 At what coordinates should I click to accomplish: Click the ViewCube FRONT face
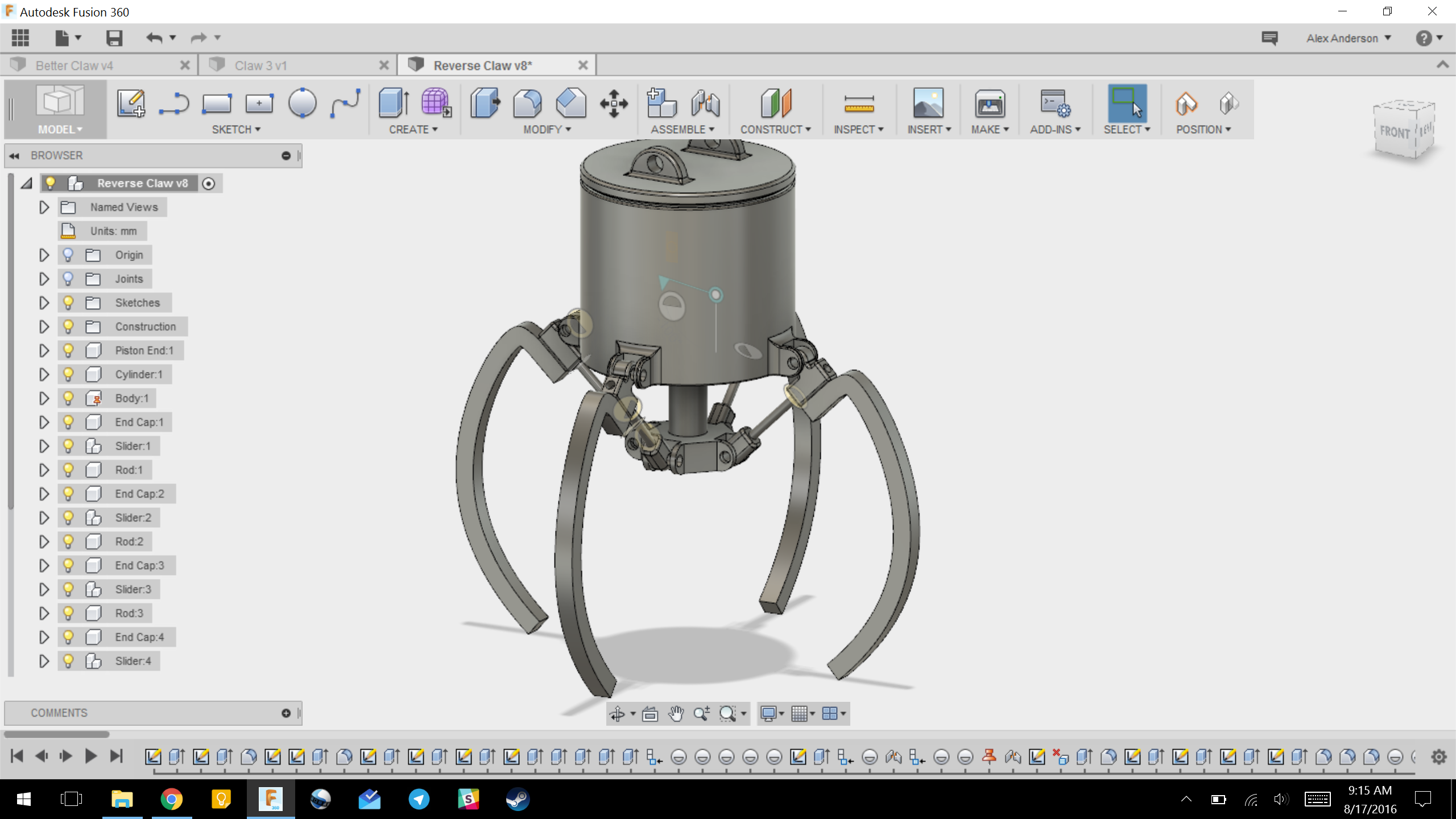coord(1395,133)
